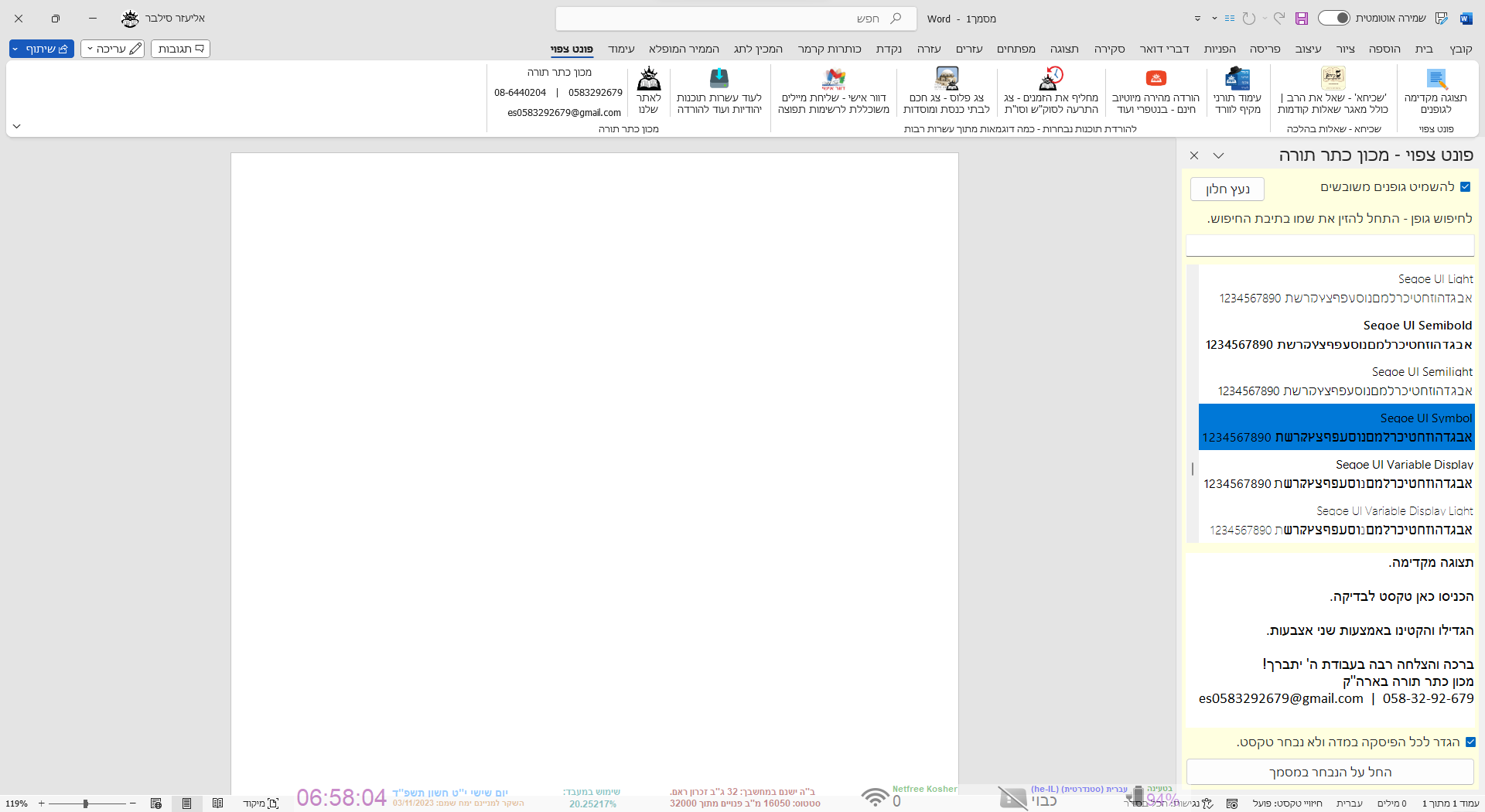Image resolution: width=1485 pixels, height=812 pixels.
Task: Click the word count in status bar
Action: coord(1392,803)
